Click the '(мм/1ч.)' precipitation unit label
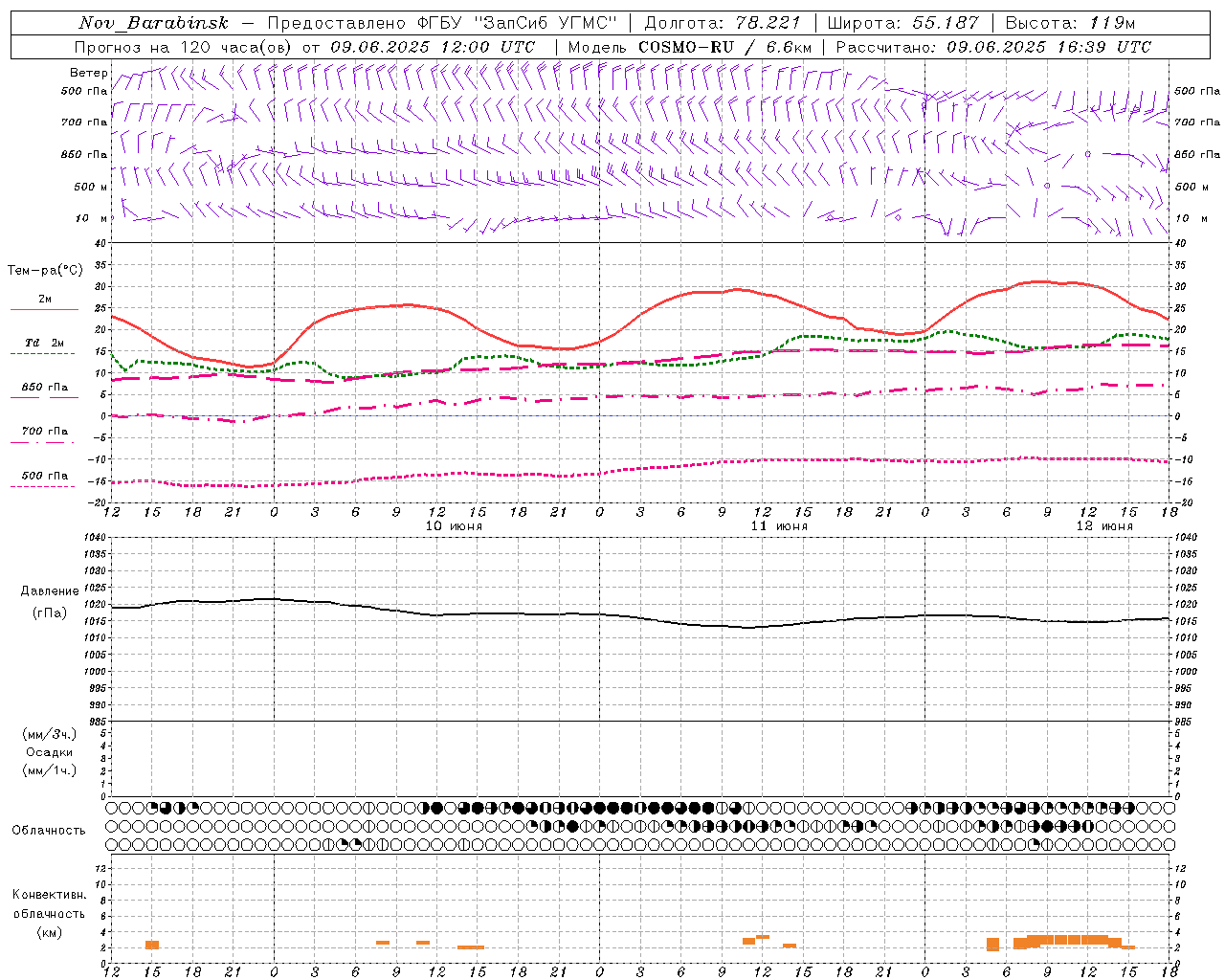Image resolution: width=1225 pixels, height=980 pixels. tap(50, 770)
